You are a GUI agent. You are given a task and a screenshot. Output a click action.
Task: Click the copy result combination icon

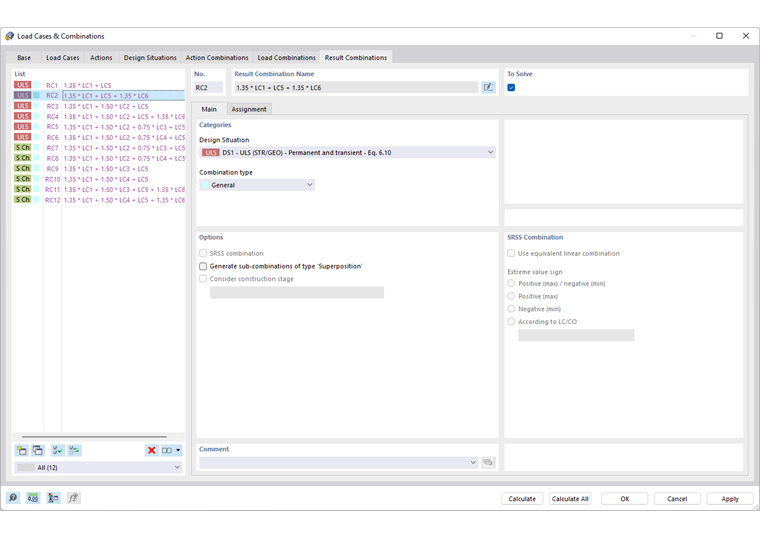pyautogui.click(x=38, y=450)
